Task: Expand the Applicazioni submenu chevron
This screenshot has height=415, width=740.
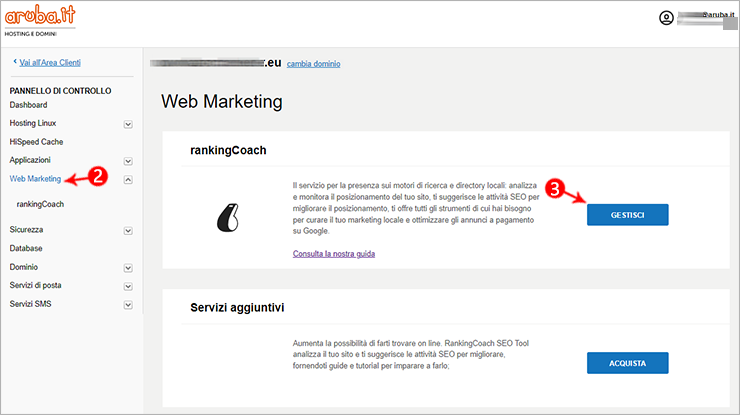Action: [x=128, y=161]
